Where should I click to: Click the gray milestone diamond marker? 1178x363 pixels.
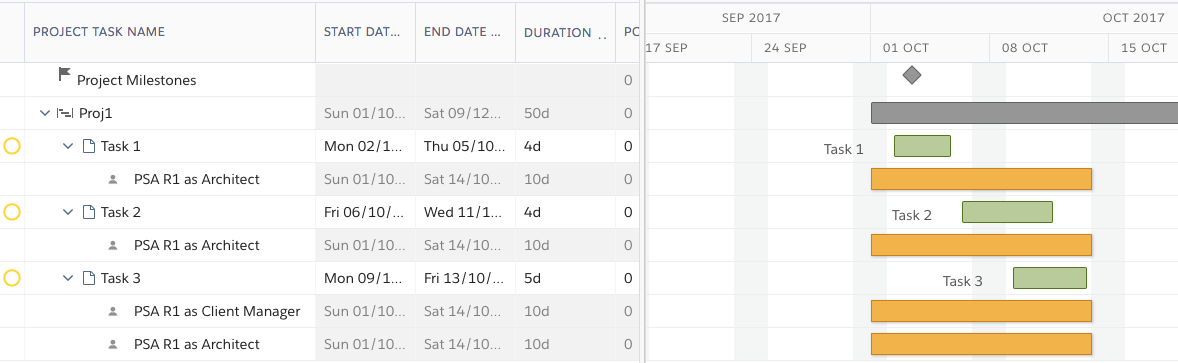click(912, 74)
